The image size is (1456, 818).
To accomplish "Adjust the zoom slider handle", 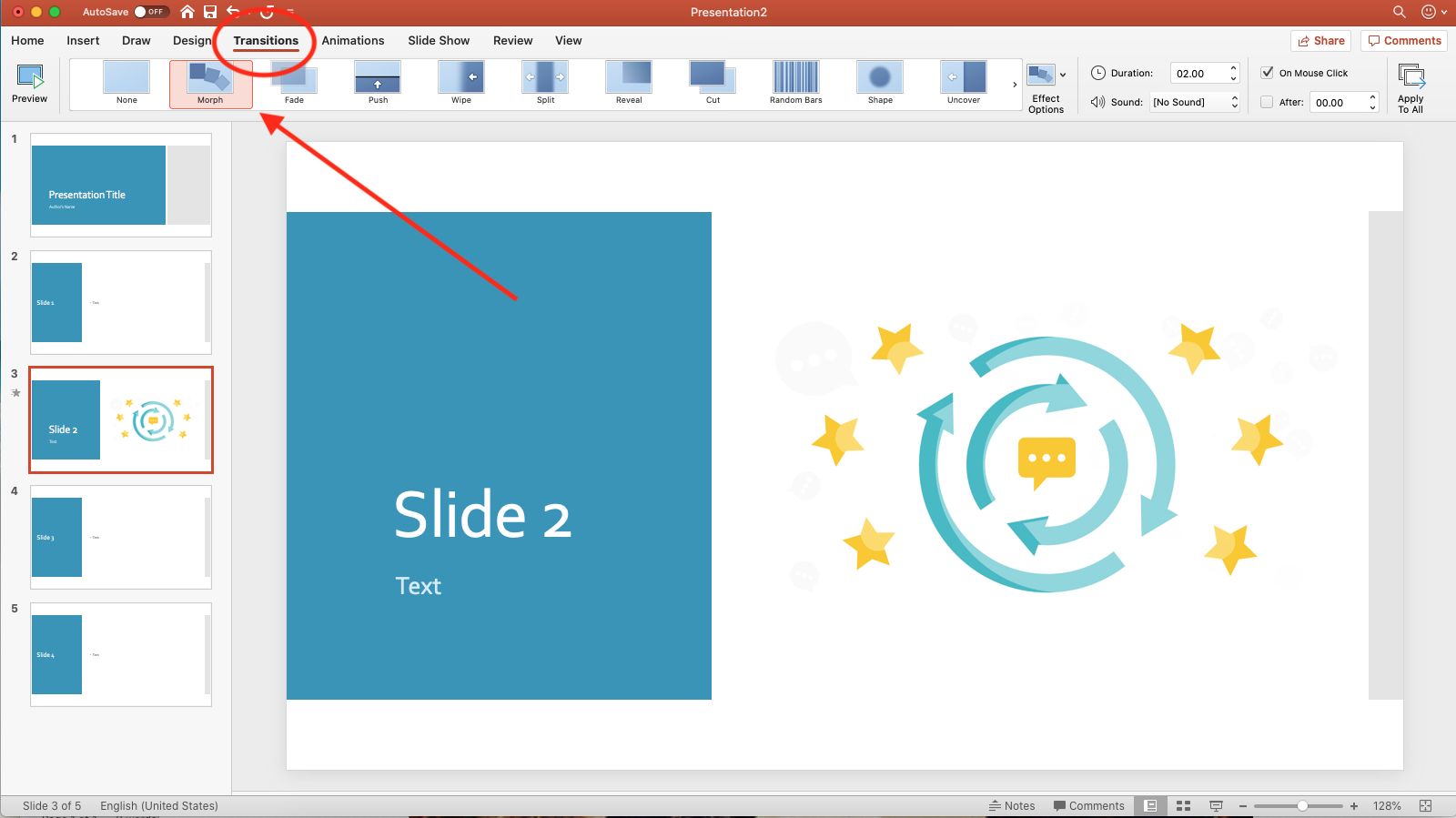I will [x=1302, y=806].
